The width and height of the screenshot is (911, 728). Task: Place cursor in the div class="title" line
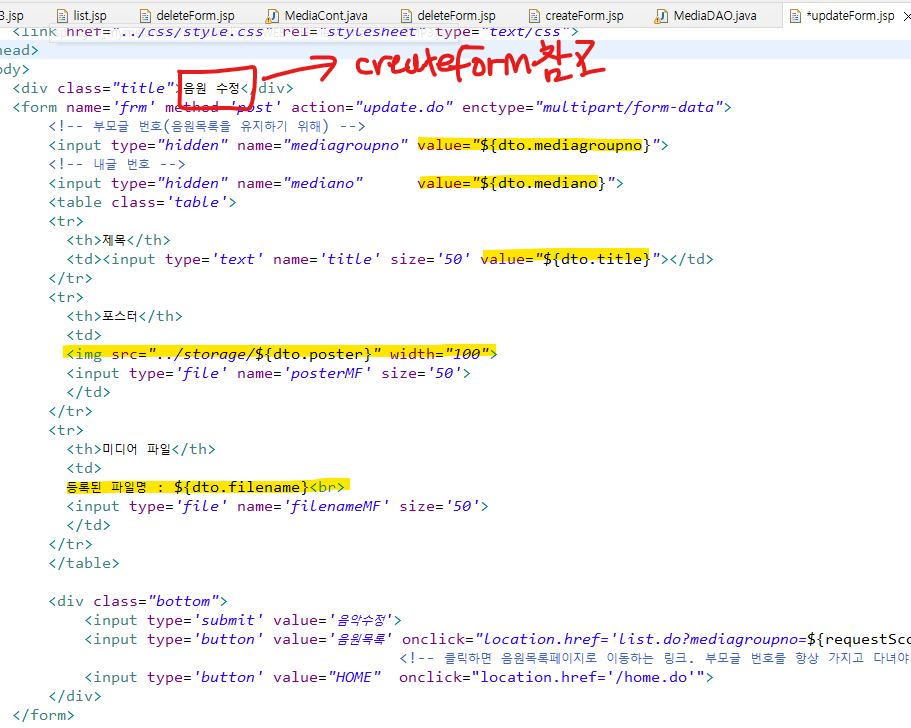coord(153,88)
